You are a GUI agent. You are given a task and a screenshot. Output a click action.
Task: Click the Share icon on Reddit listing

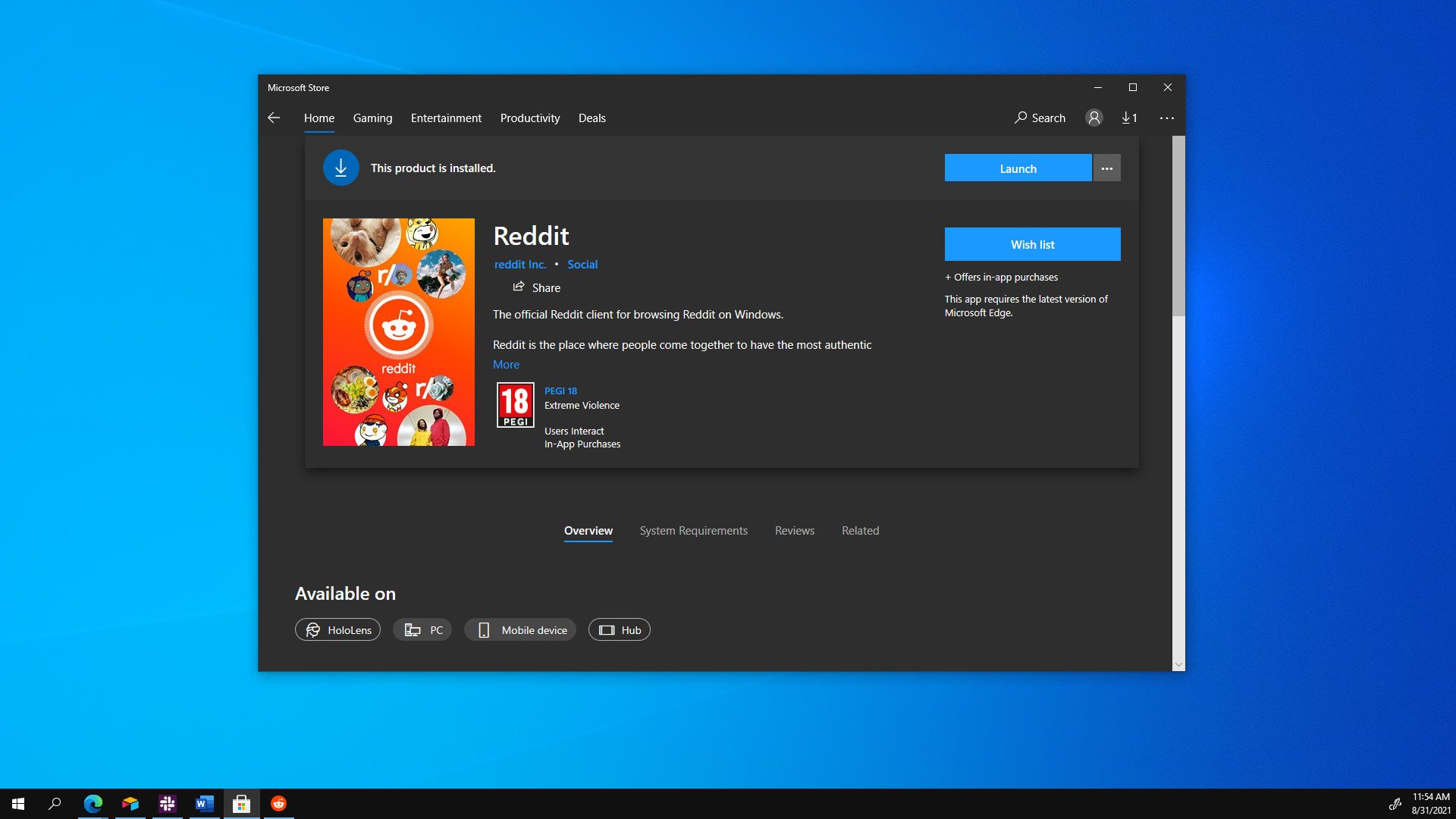tap(518, 287)
